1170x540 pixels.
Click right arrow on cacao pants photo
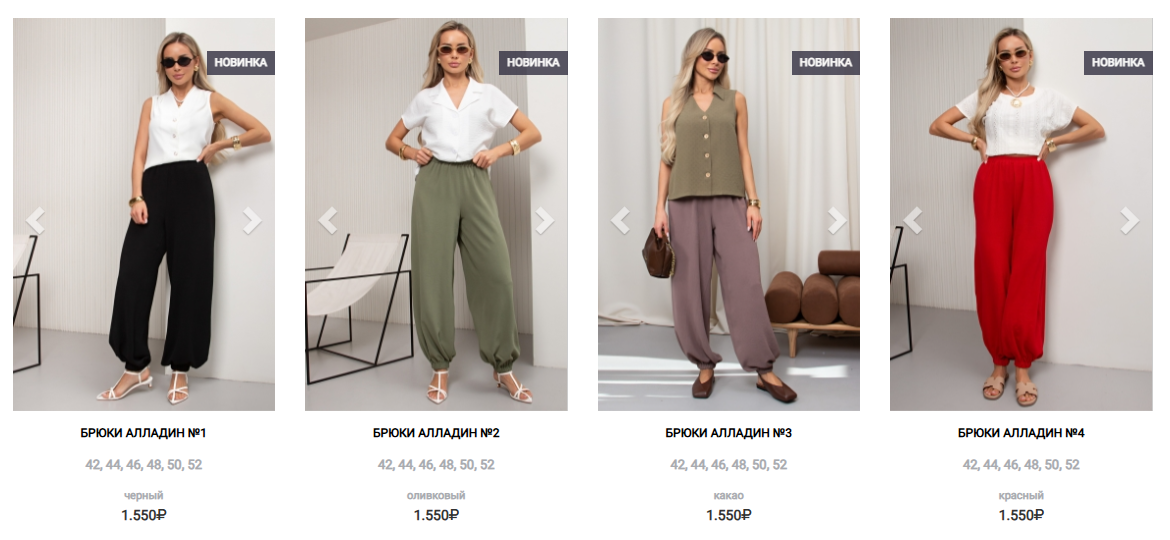tap(837, 221)
